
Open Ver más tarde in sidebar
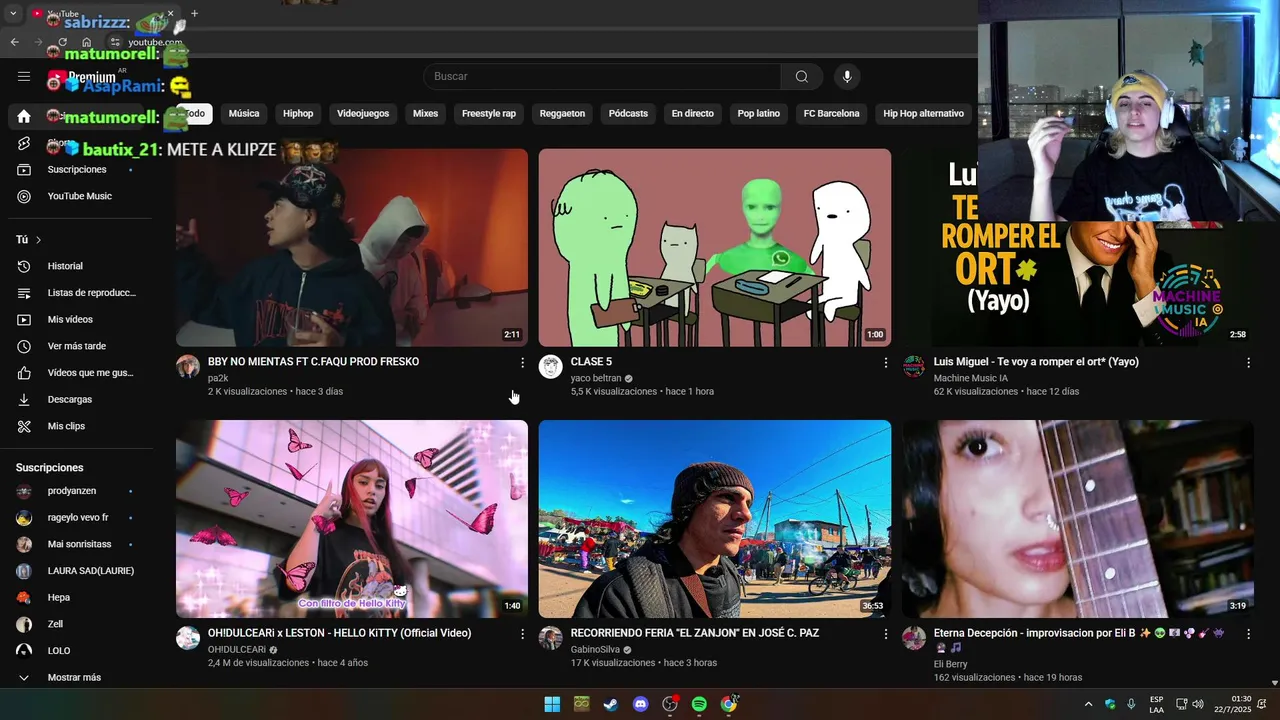tap(77, 346)
